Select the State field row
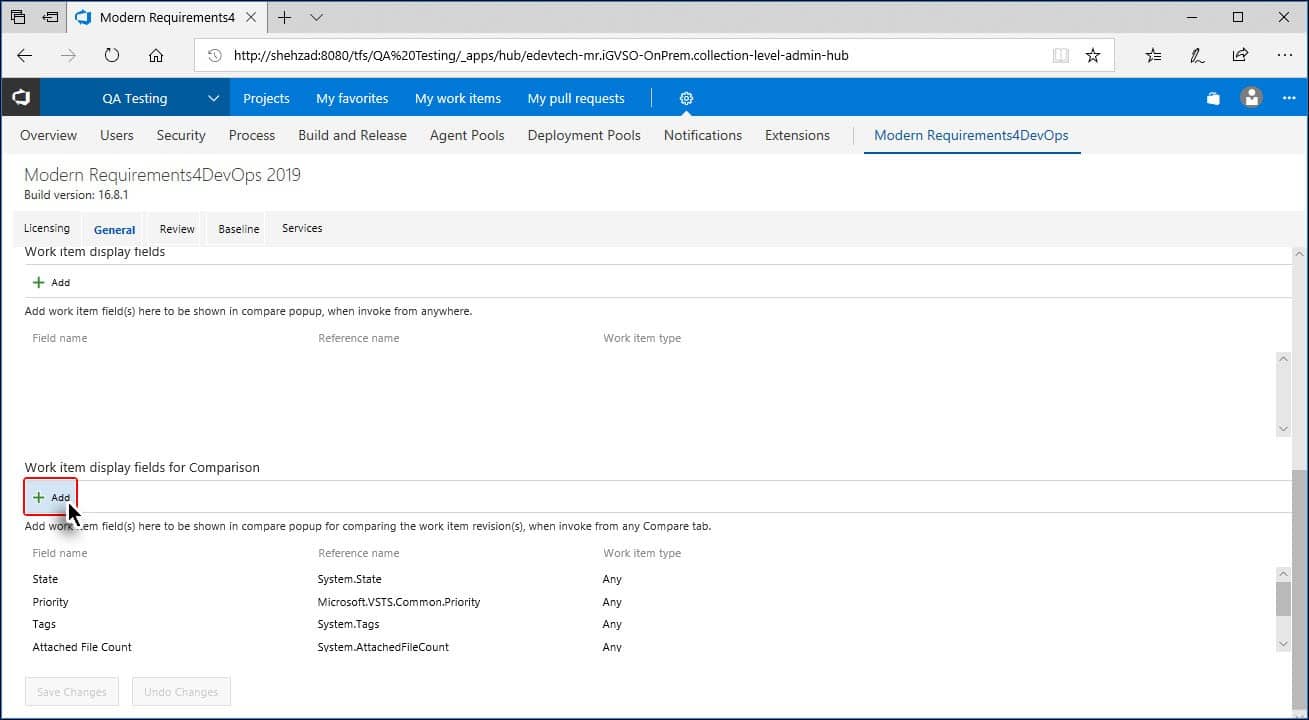 coord(649,579)
